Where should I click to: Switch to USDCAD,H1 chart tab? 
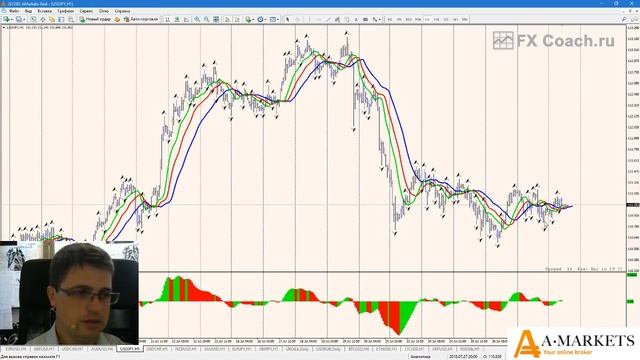[73, 349]
